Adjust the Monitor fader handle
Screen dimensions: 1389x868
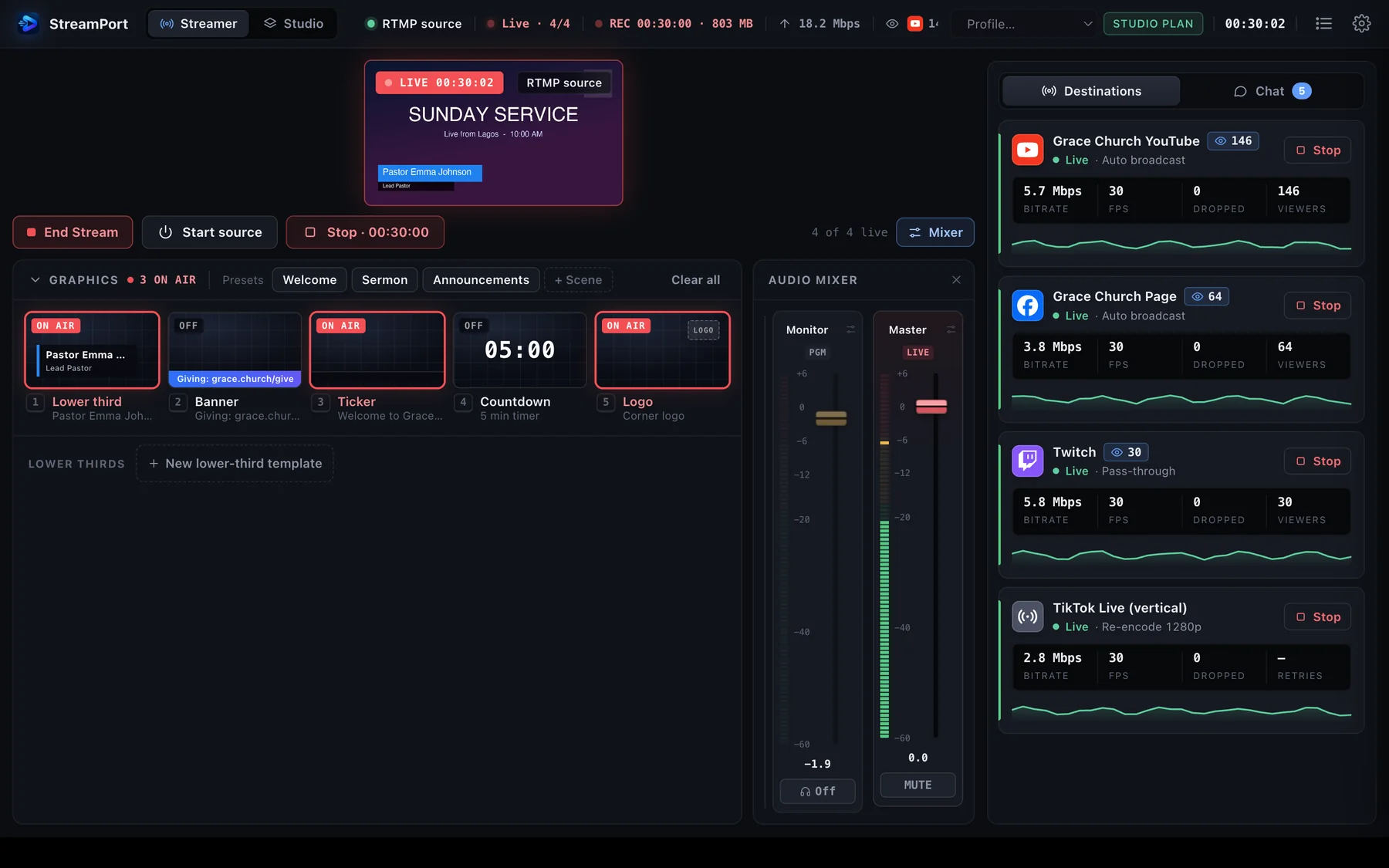coord(831,418)
